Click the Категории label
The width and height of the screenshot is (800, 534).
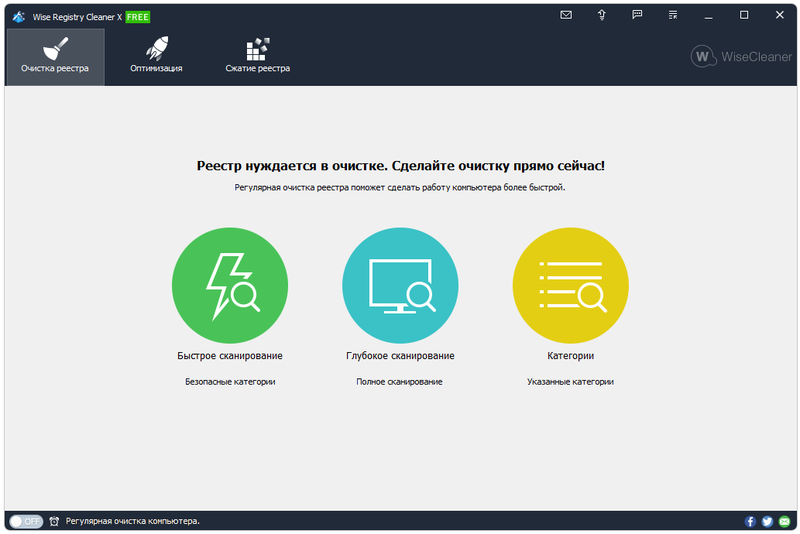click(x=570, y=355)
